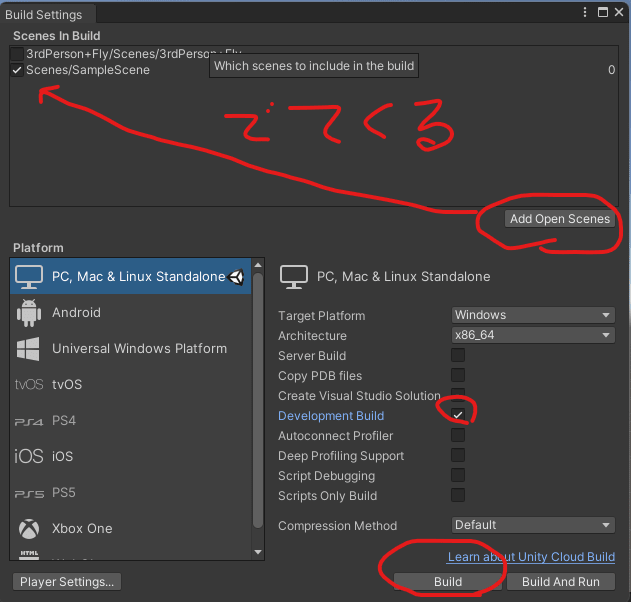Choose Universal Windows Platform icon
Screen dimensions: 631x602
[x=28, y=348]
